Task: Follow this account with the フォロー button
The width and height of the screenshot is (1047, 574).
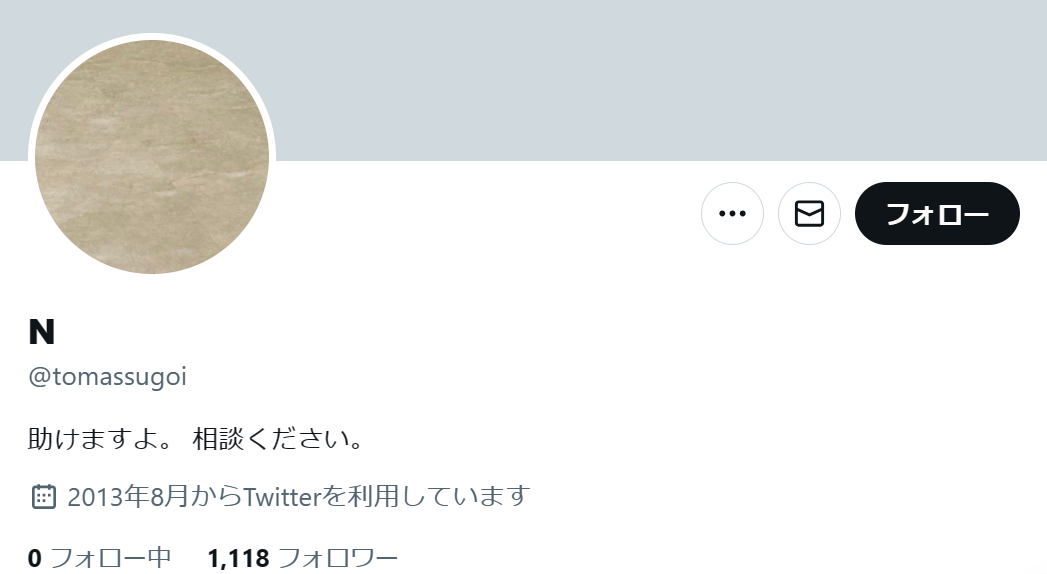Action: click(x=937, y=214)
